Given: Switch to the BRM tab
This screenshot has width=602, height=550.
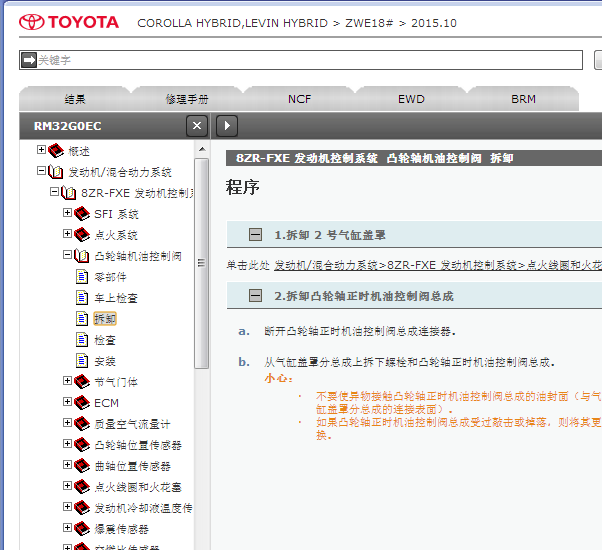Looking at the screenshot, I should (x=523, y=99).
